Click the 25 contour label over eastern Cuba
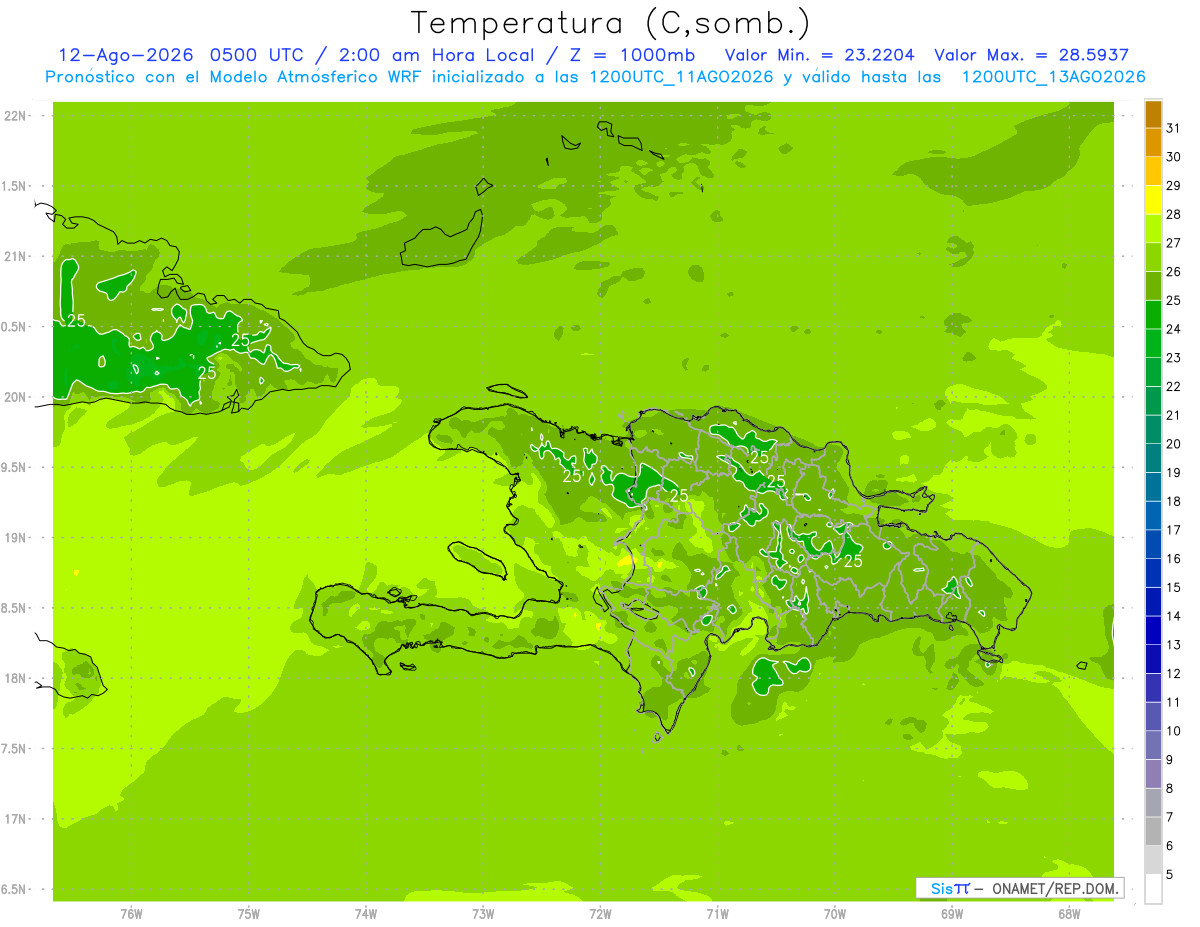The image size is (1200, 927). pyautogui.click(x=240, y=340)
